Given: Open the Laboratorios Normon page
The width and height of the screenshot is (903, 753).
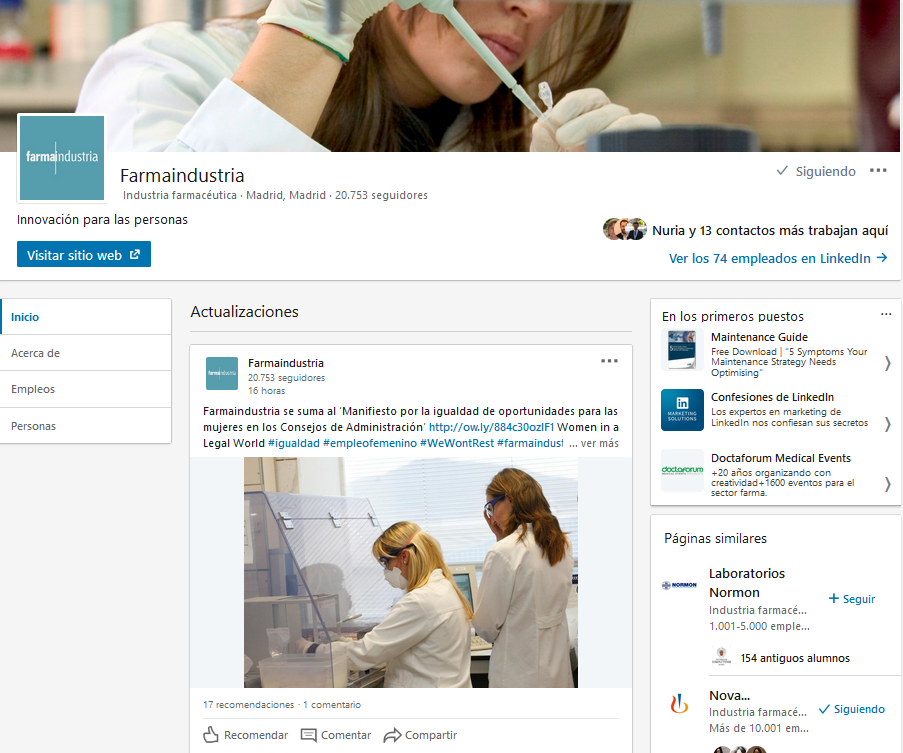Looking at the screenshot, I should 746,583.
